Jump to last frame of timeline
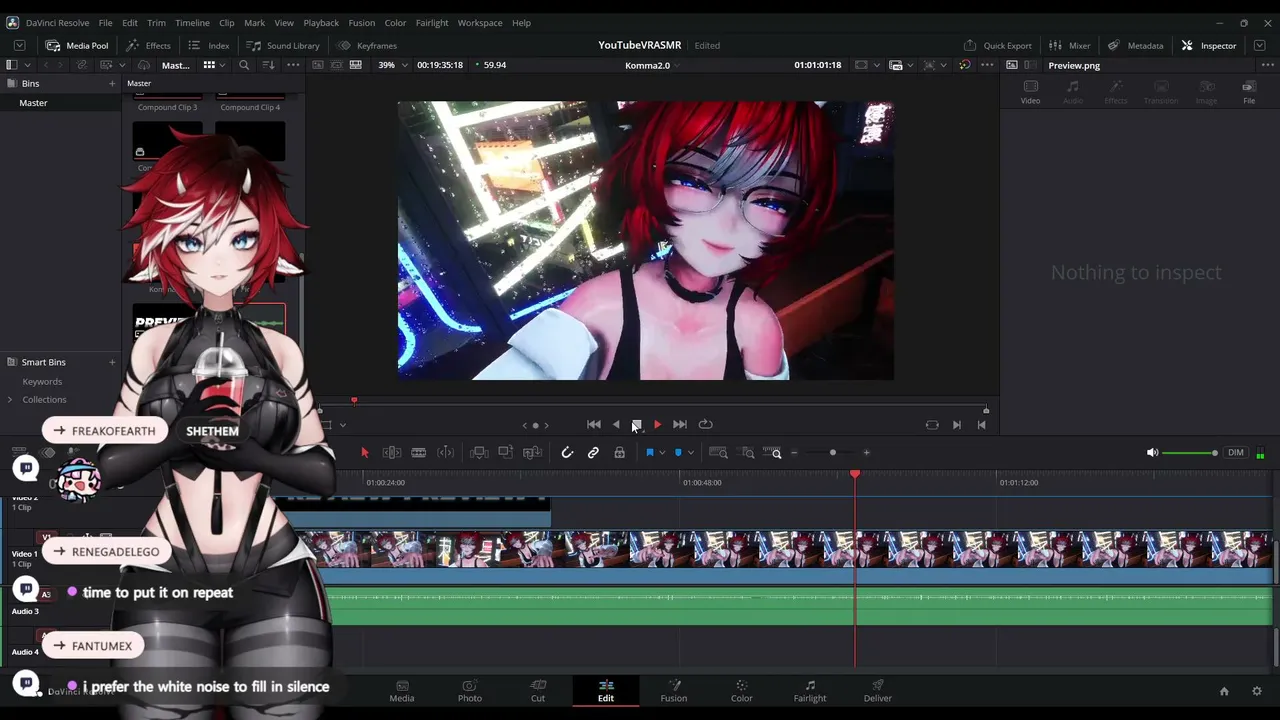 click(680, 425)
